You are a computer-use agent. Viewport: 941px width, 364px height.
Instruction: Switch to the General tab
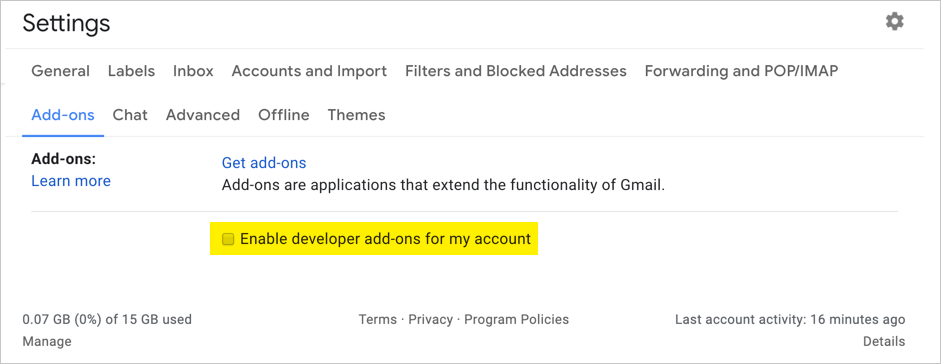pos(61,71)
